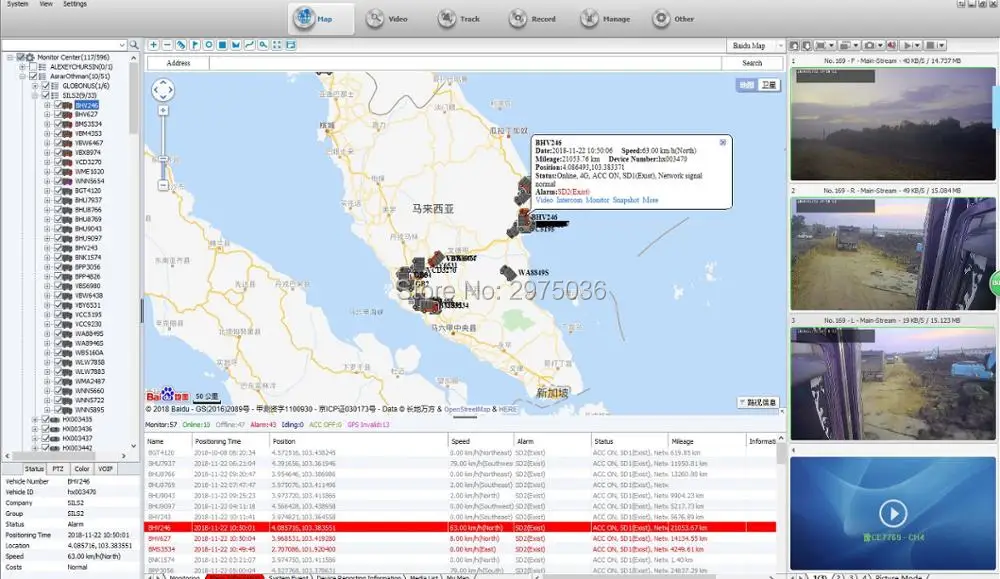Open the snapshot camera dropdown arrow
This screenshot has height=579, width=1000.
(x=879, y=45)
